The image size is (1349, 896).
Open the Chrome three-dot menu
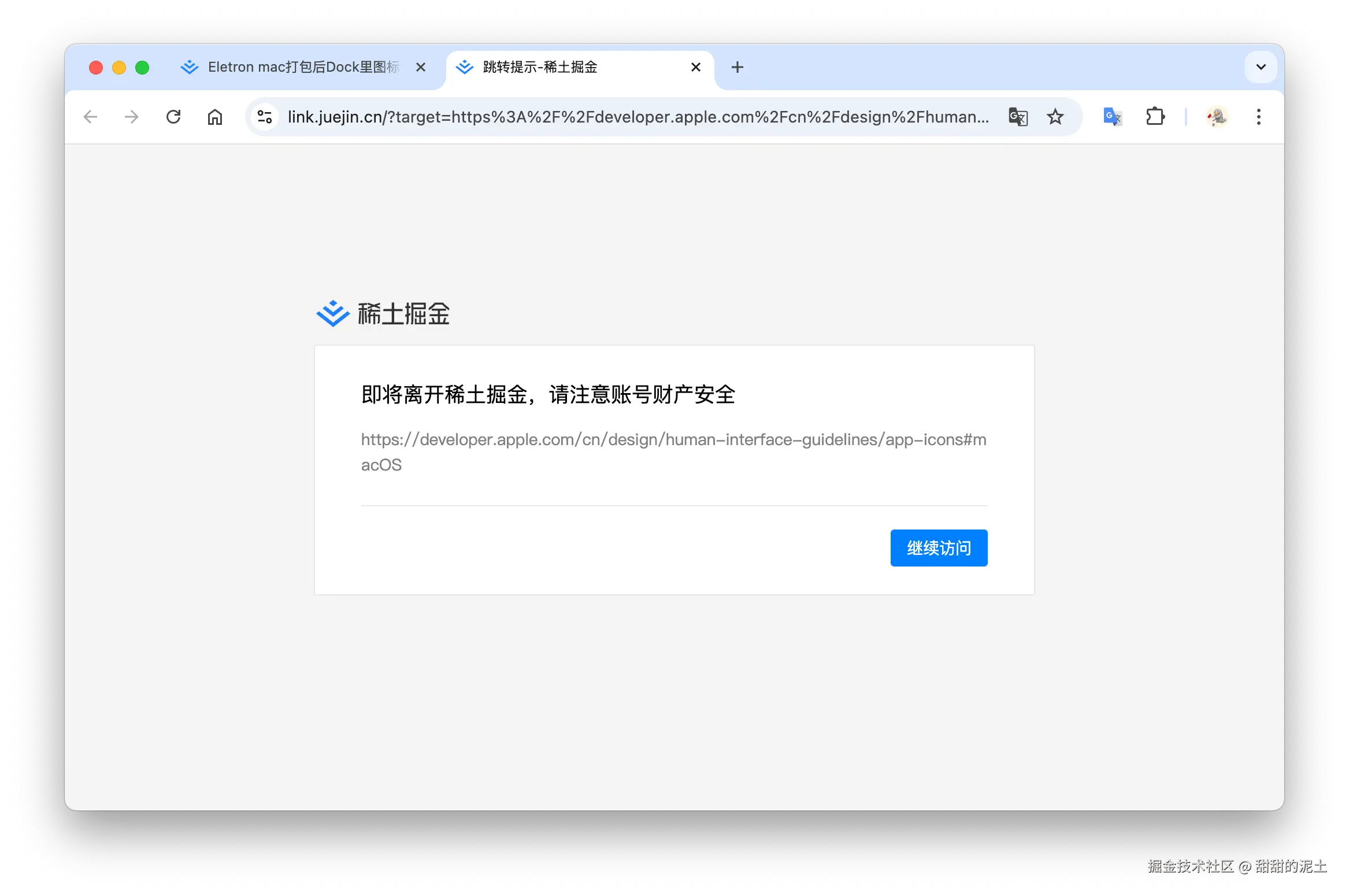[1259, 117]
